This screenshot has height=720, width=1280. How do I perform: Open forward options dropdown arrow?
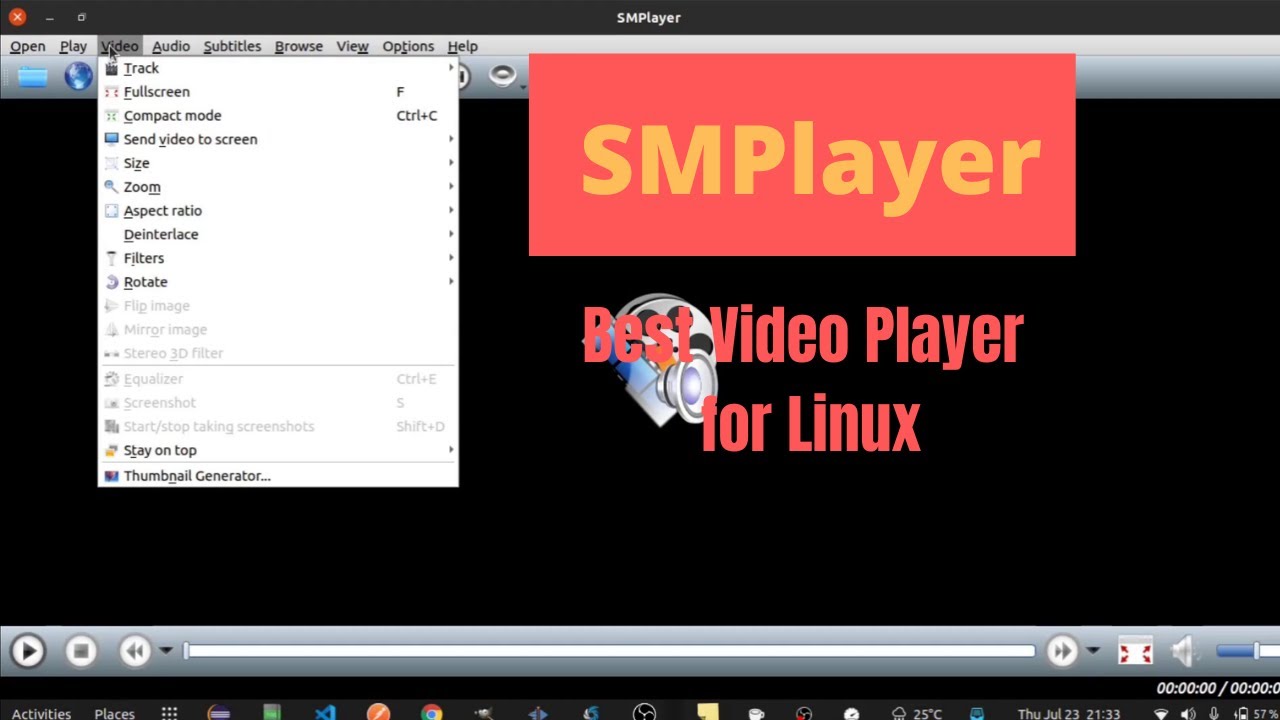click(x=1093, y=651)
